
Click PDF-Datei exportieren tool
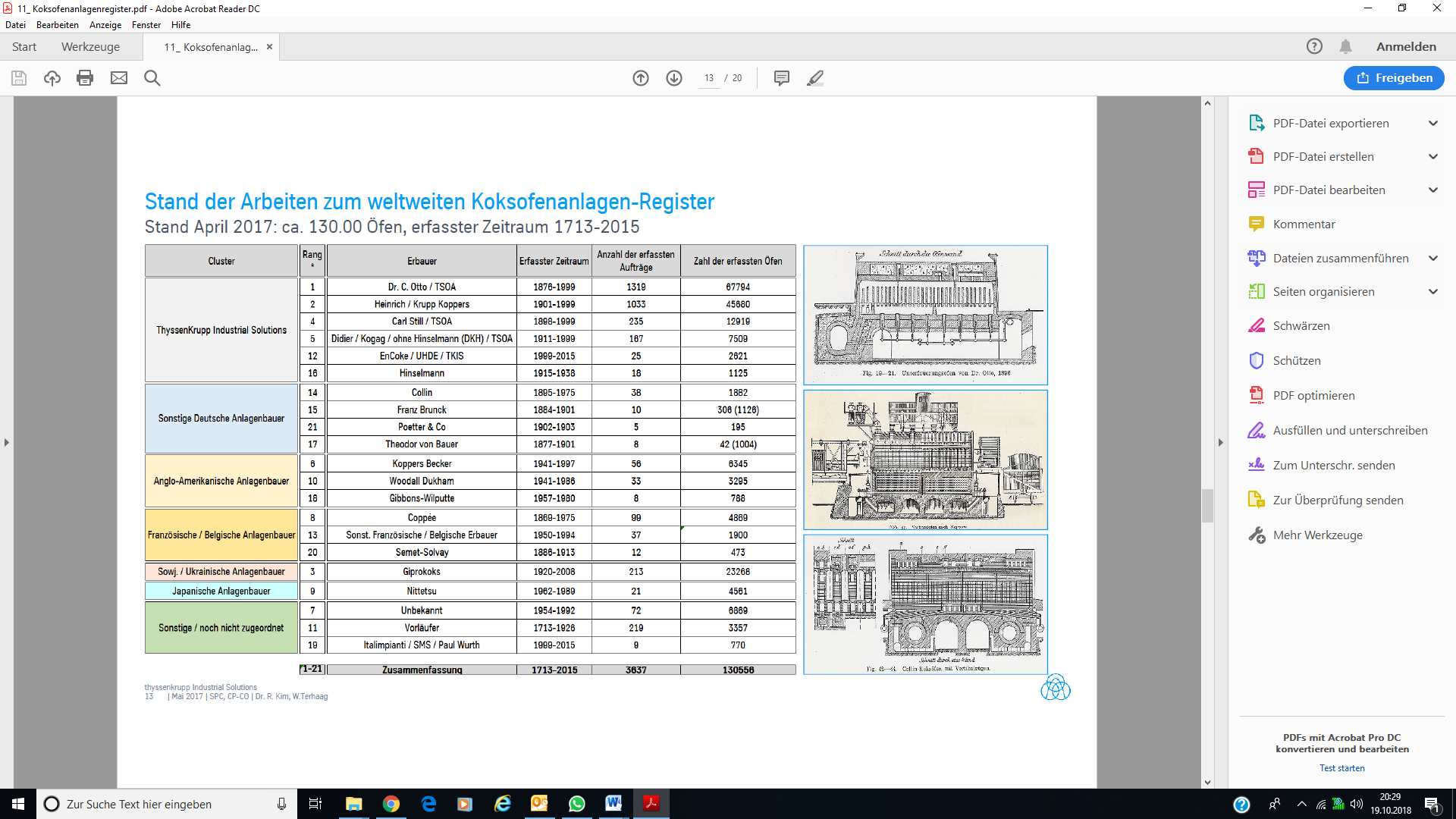1331,123
